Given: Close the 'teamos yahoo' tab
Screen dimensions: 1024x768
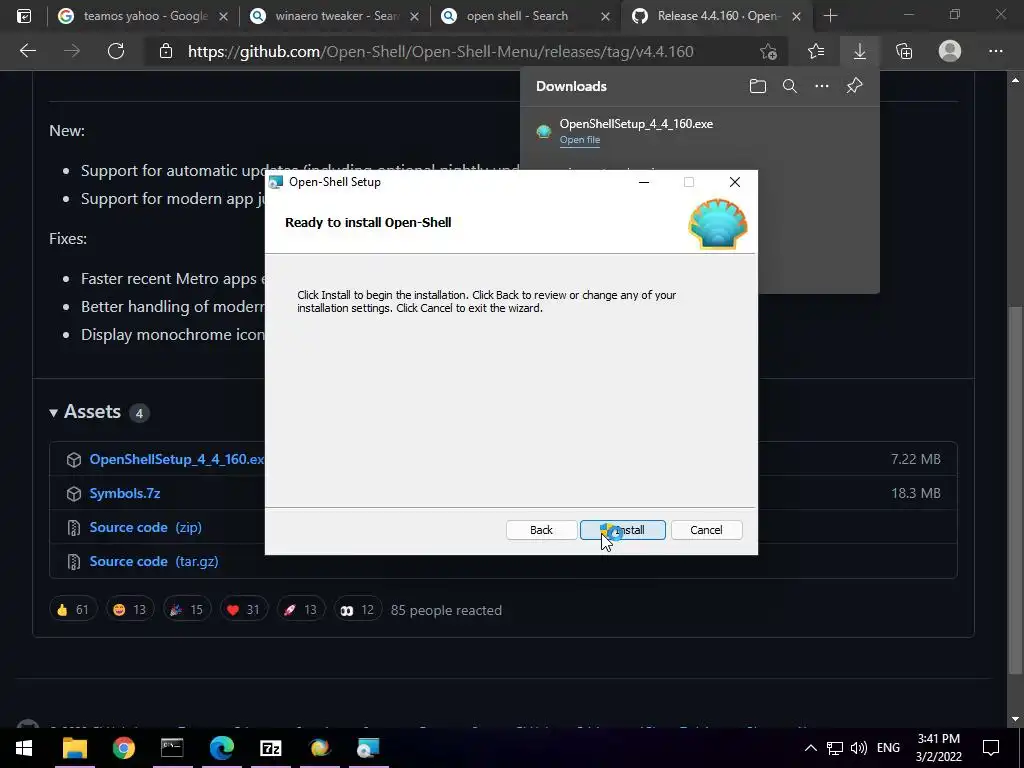Looking at the screenshot, I should [x=223, y=16].
